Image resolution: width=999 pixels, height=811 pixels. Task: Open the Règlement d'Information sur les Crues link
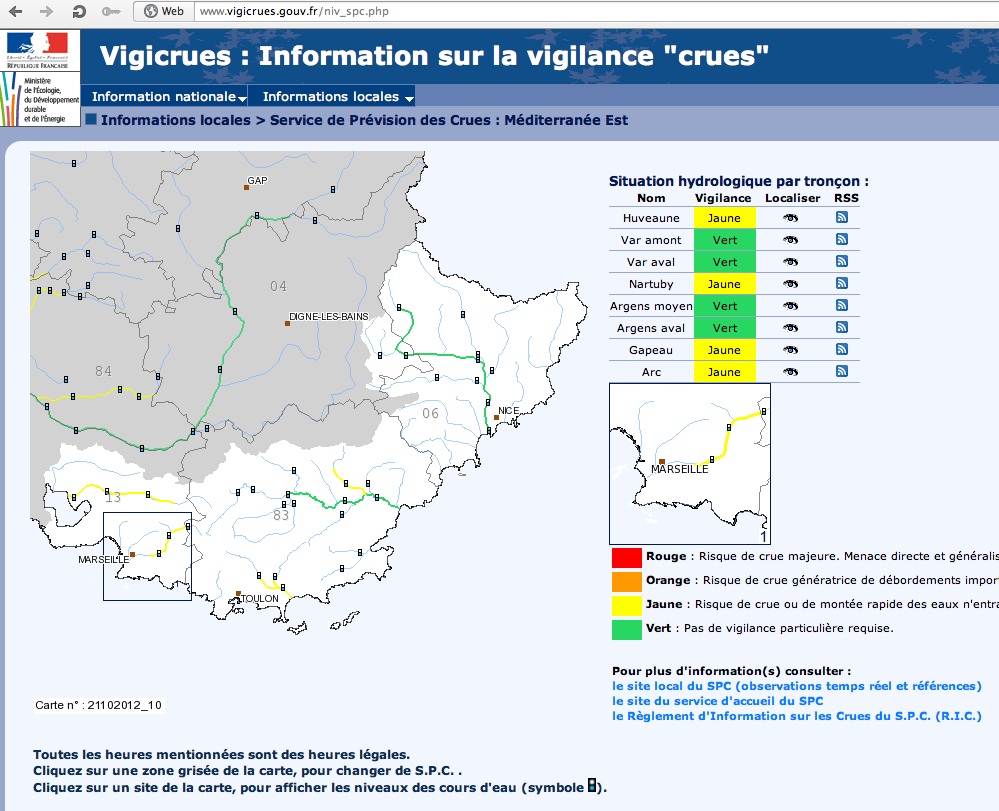(796, 716)
